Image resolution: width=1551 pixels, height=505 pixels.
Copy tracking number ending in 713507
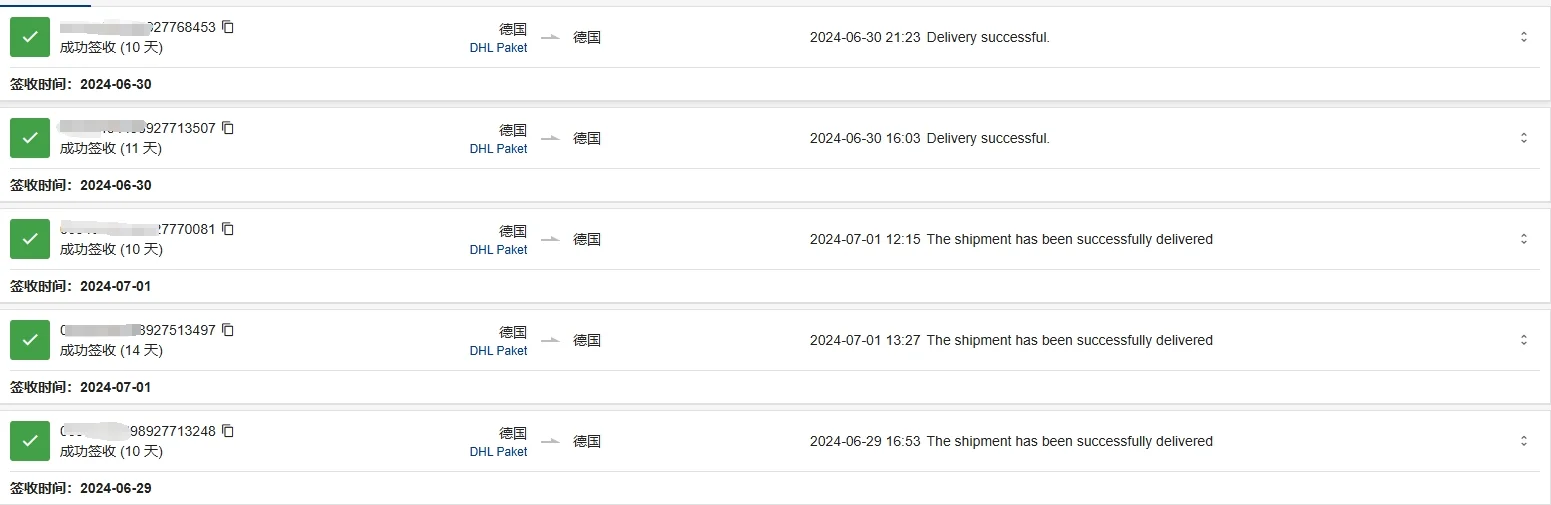pyautogui.click(x=228, y=128)
